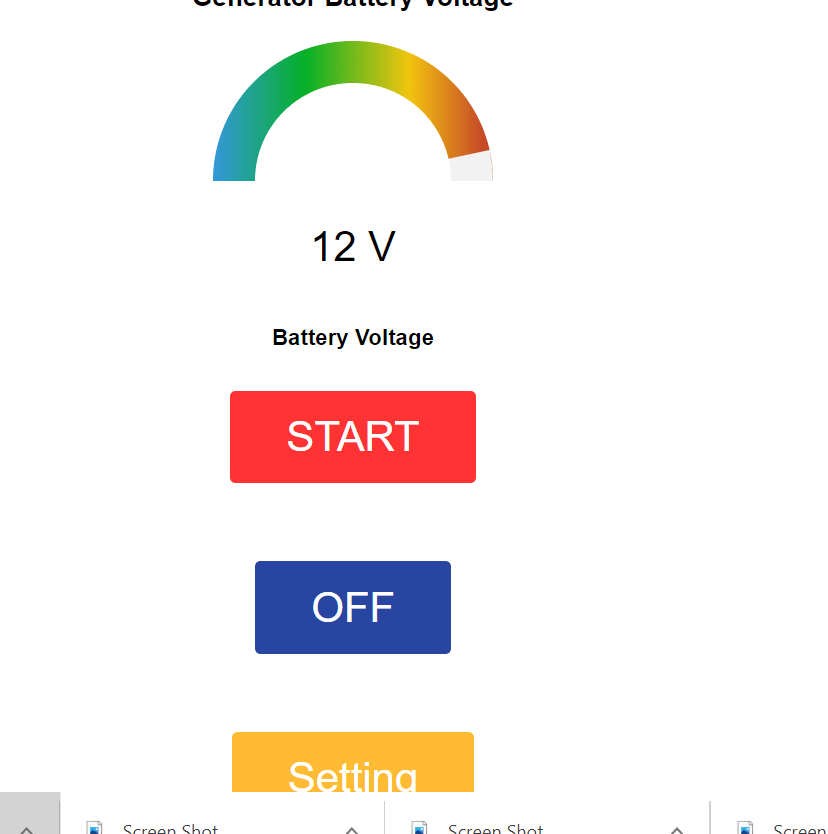This screenshot has height=834, width=828.
Task: Open the first Screen Shot download entry
Action: click(170, 828)
